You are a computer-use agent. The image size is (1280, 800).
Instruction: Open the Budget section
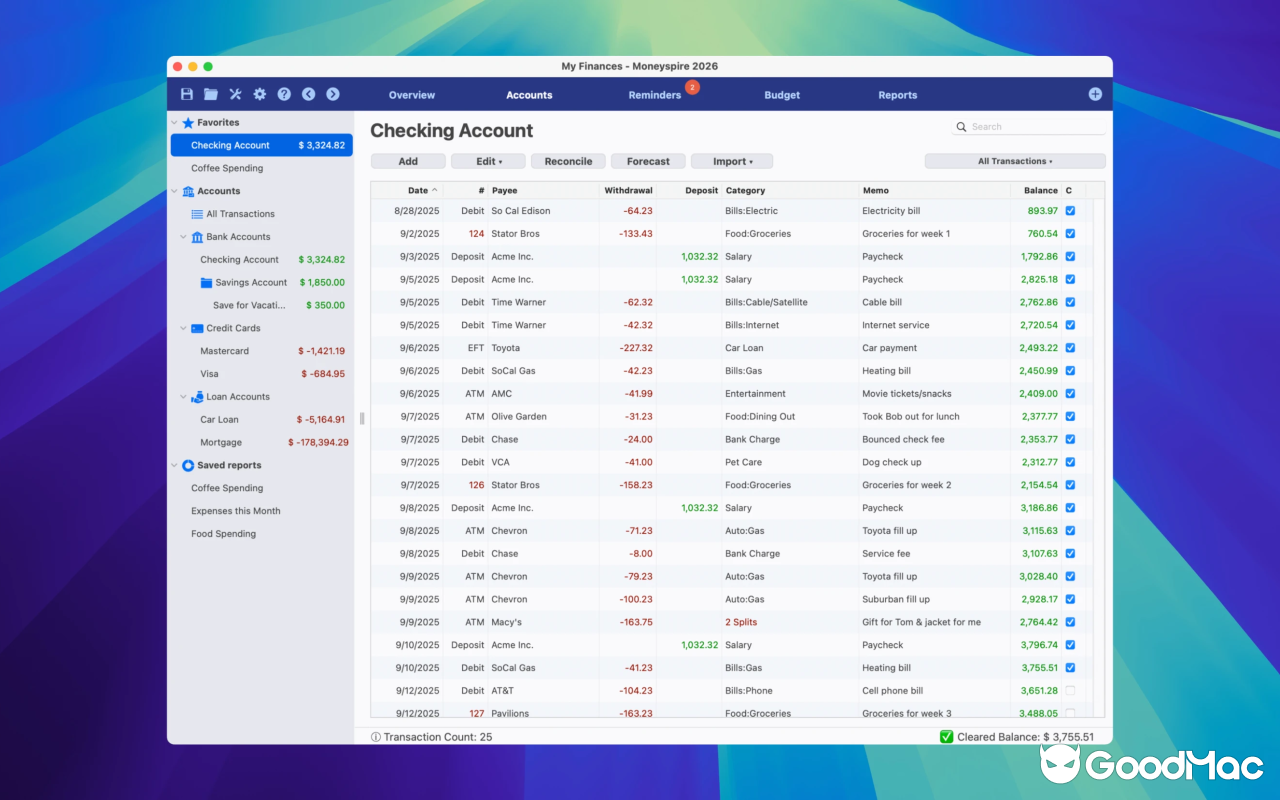click(x=782, y=95)
